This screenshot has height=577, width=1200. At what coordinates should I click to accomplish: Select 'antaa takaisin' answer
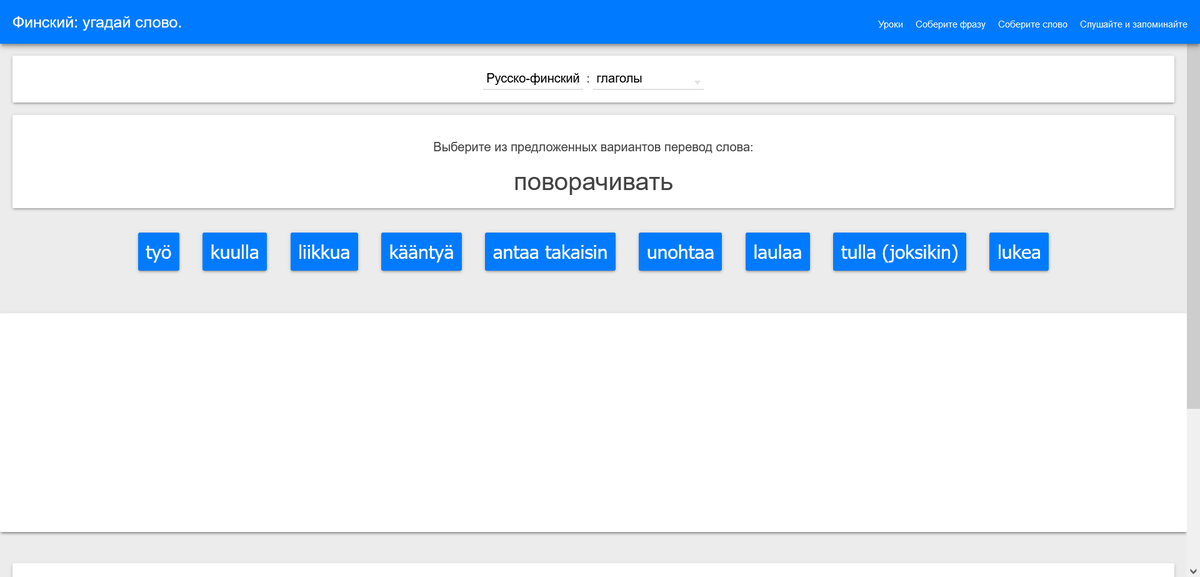tap(550, 252)
